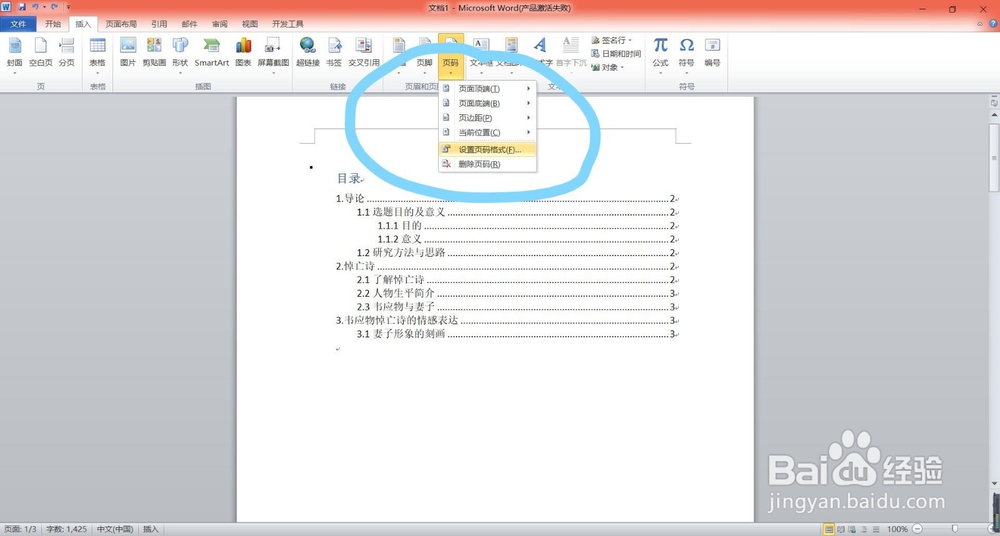
Task: Switch to the 页面布局 tab
Action: tap(121, 24)
